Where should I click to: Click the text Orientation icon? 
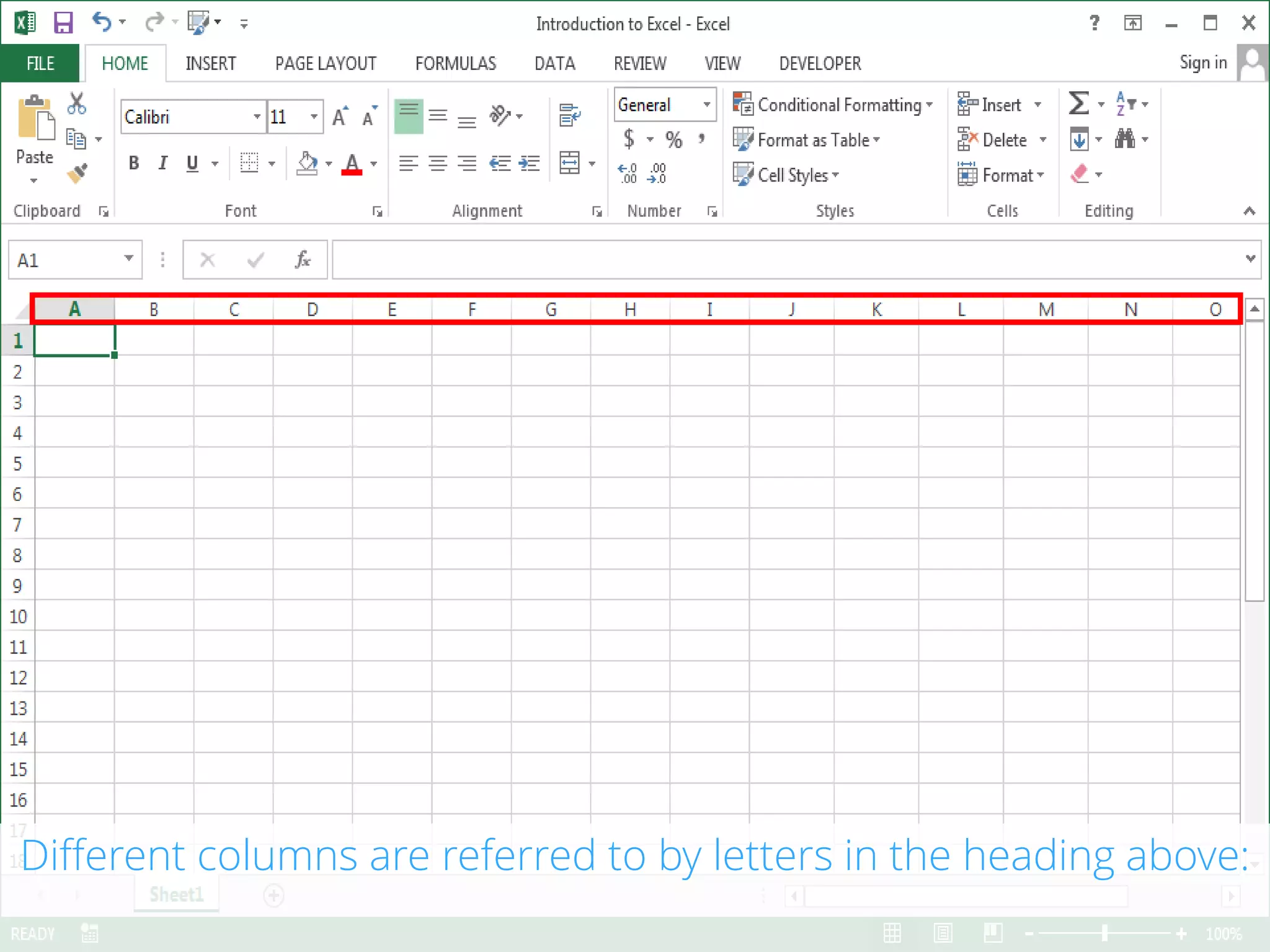point(500,115)
